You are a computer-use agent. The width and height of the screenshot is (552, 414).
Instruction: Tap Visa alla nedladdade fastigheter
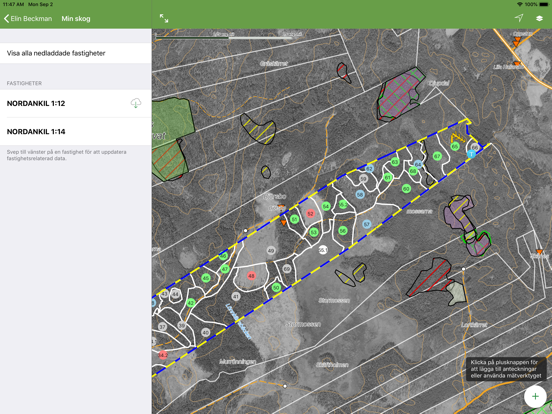pos(76,53)
